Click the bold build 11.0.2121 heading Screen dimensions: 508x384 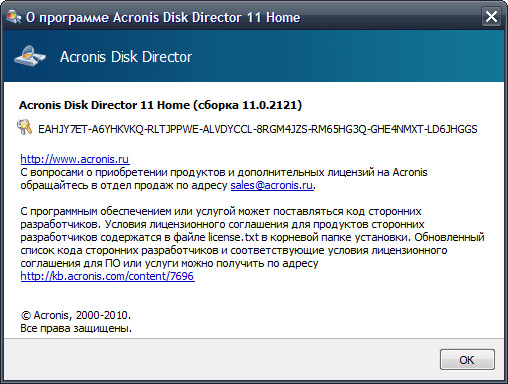click(x=160, y=105)
